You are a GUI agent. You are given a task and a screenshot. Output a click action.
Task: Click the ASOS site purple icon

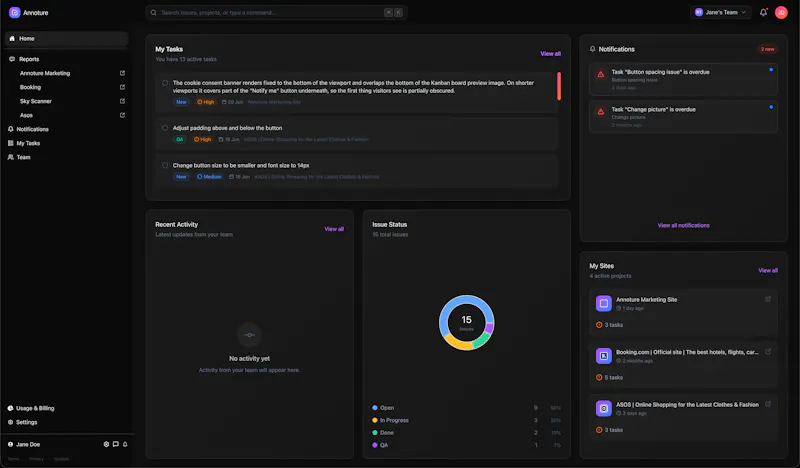(604, 408)
